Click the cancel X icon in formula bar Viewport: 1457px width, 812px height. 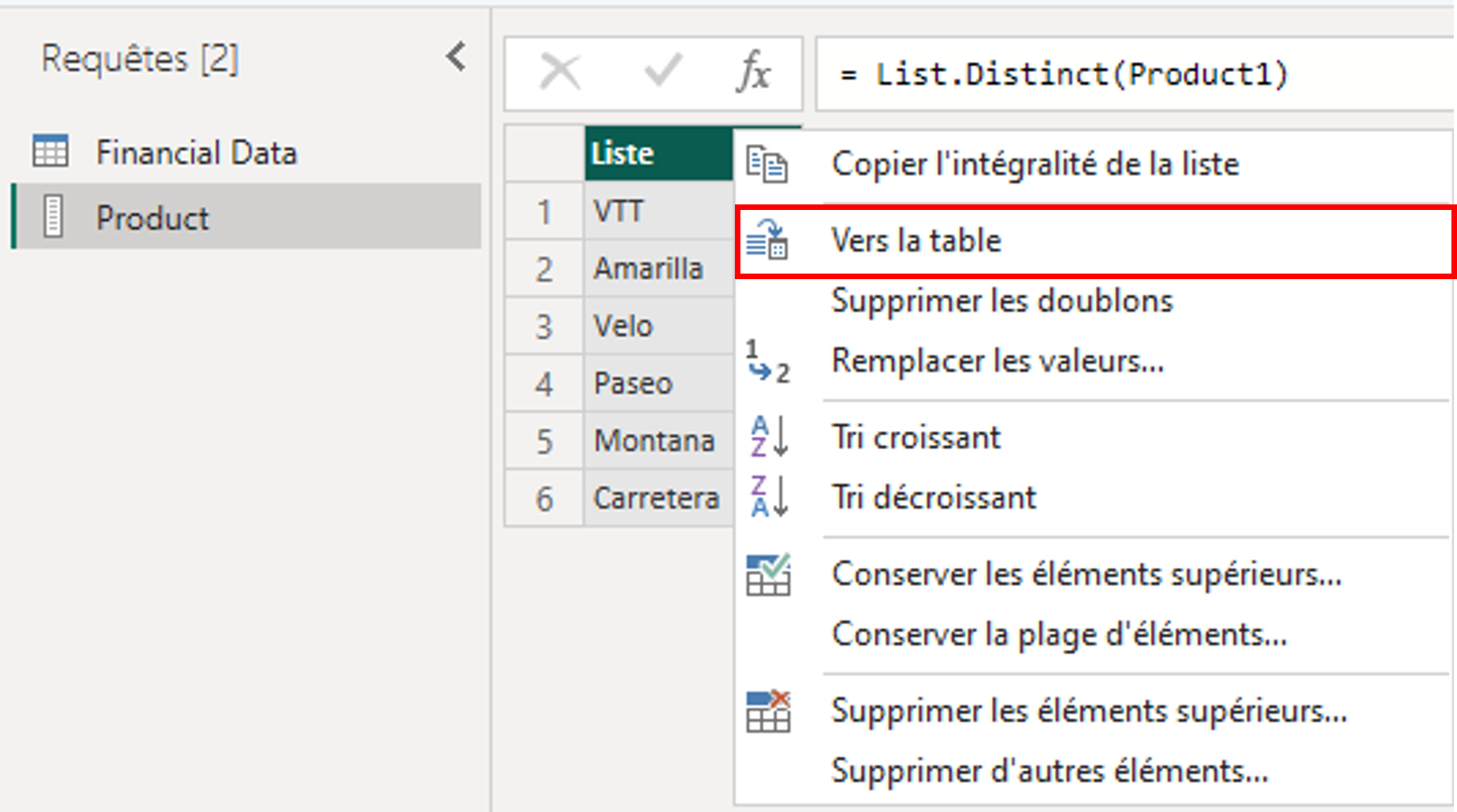point(560,72)
